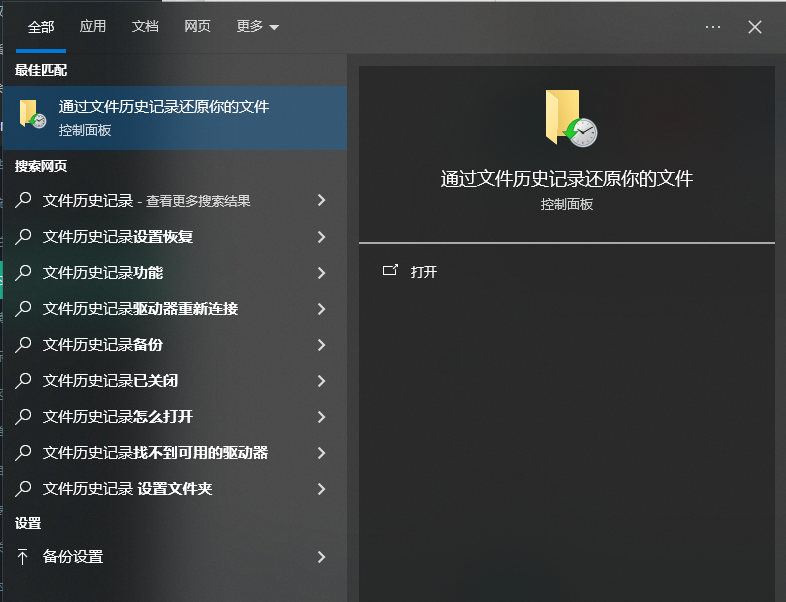Viewport: 786px width, 602px height.
Task: Expand arrow for 文件历史记录功能
Action: 321,273
